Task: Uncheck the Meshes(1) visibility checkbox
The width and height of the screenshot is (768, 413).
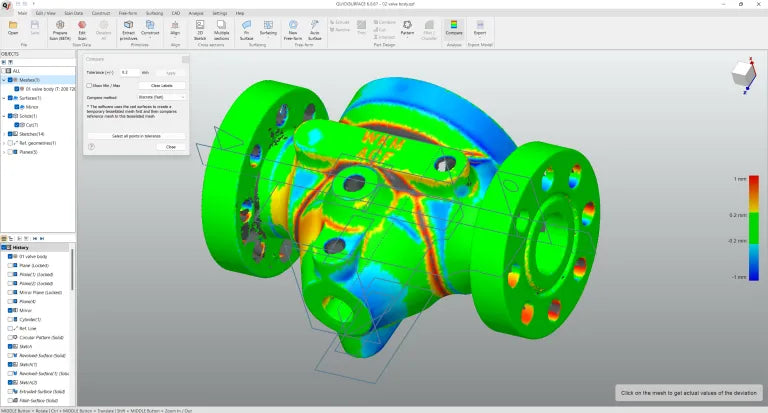Action: (x=10, y=80)
